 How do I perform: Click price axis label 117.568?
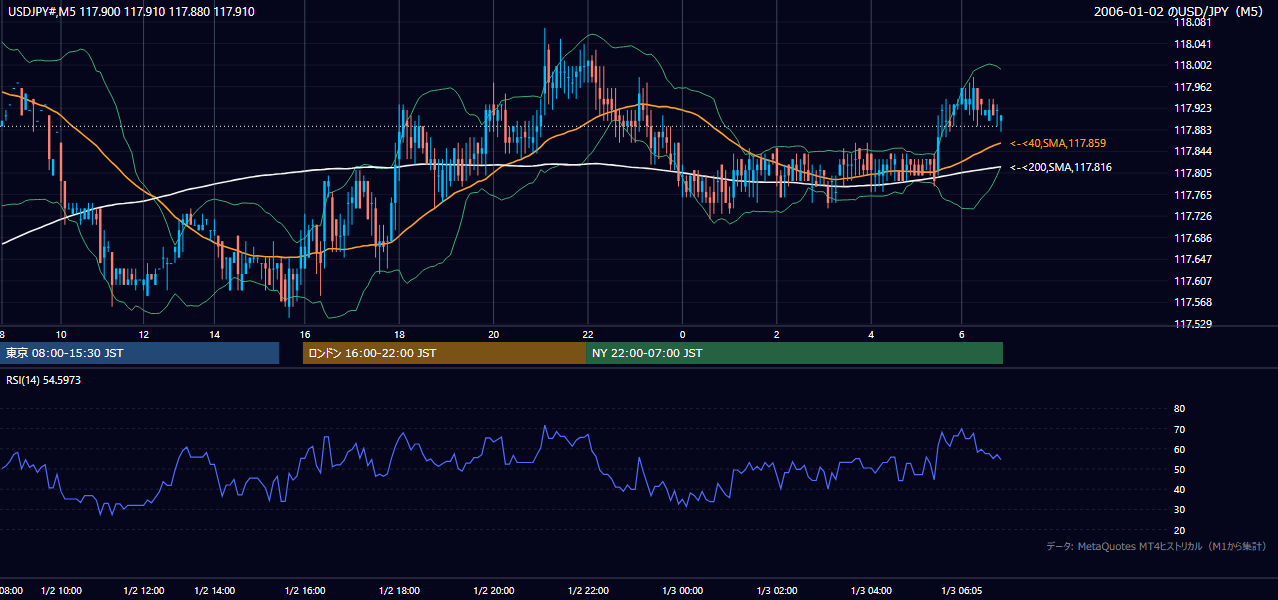pyautogui.click(x=1191, y=302)
